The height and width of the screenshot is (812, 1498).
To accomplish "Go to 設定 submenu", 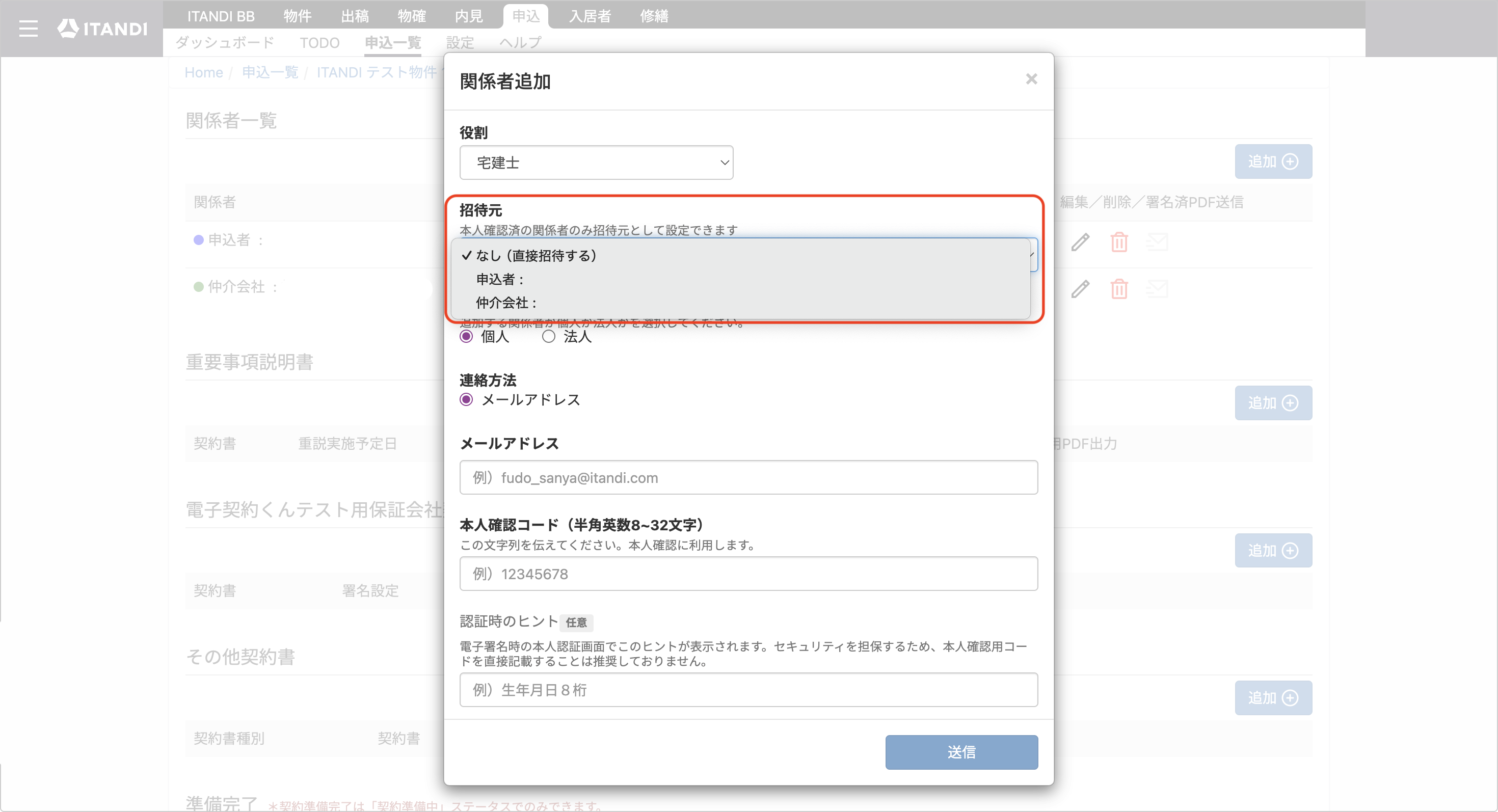I will [x=460, y=42].
